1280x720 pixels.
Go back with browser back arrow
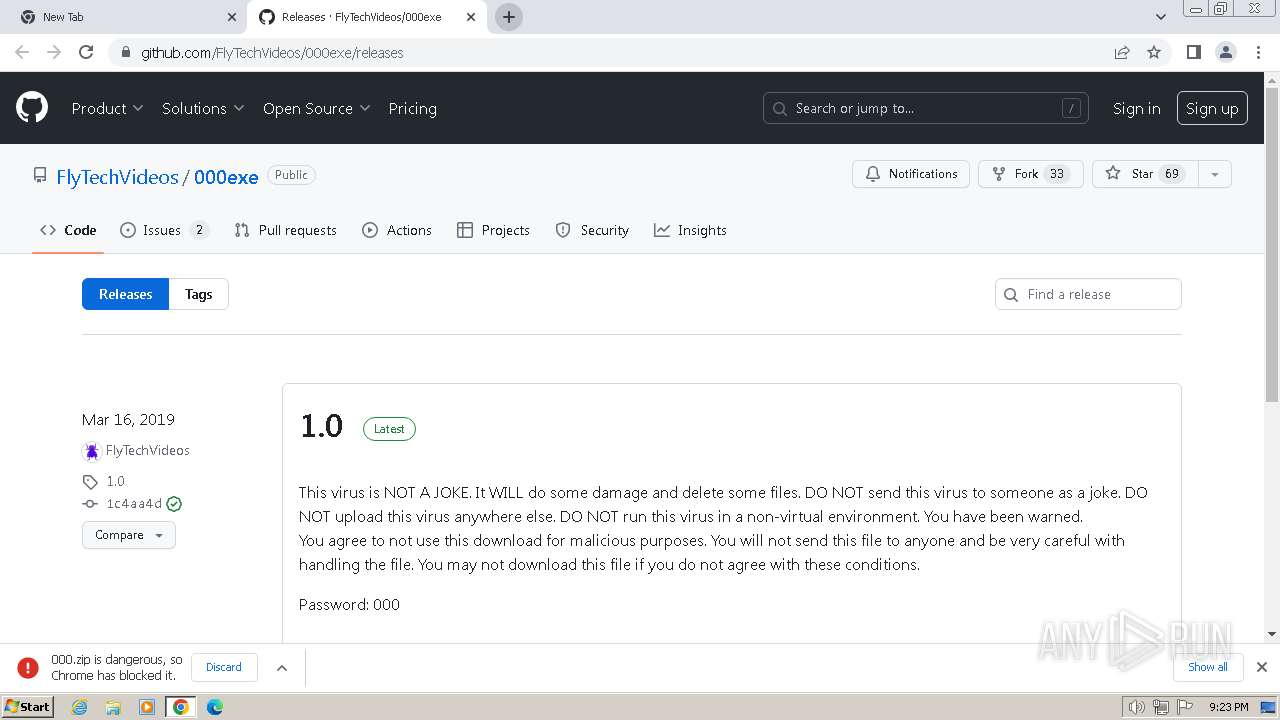[x=22, y=52]
